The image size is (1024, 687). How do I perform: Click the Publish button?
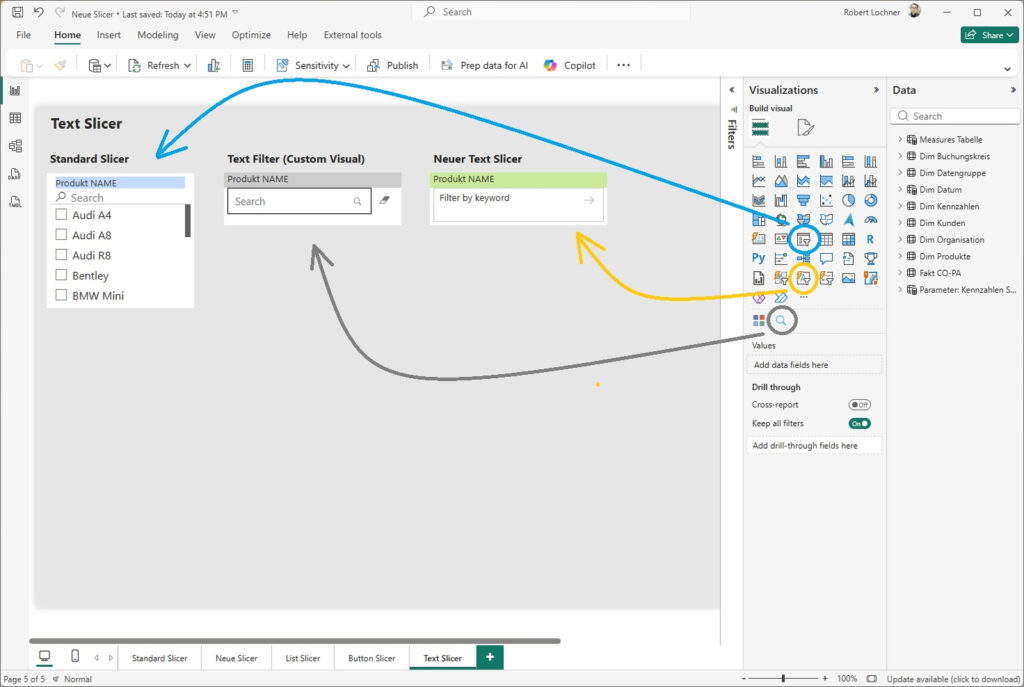point(392,65)
